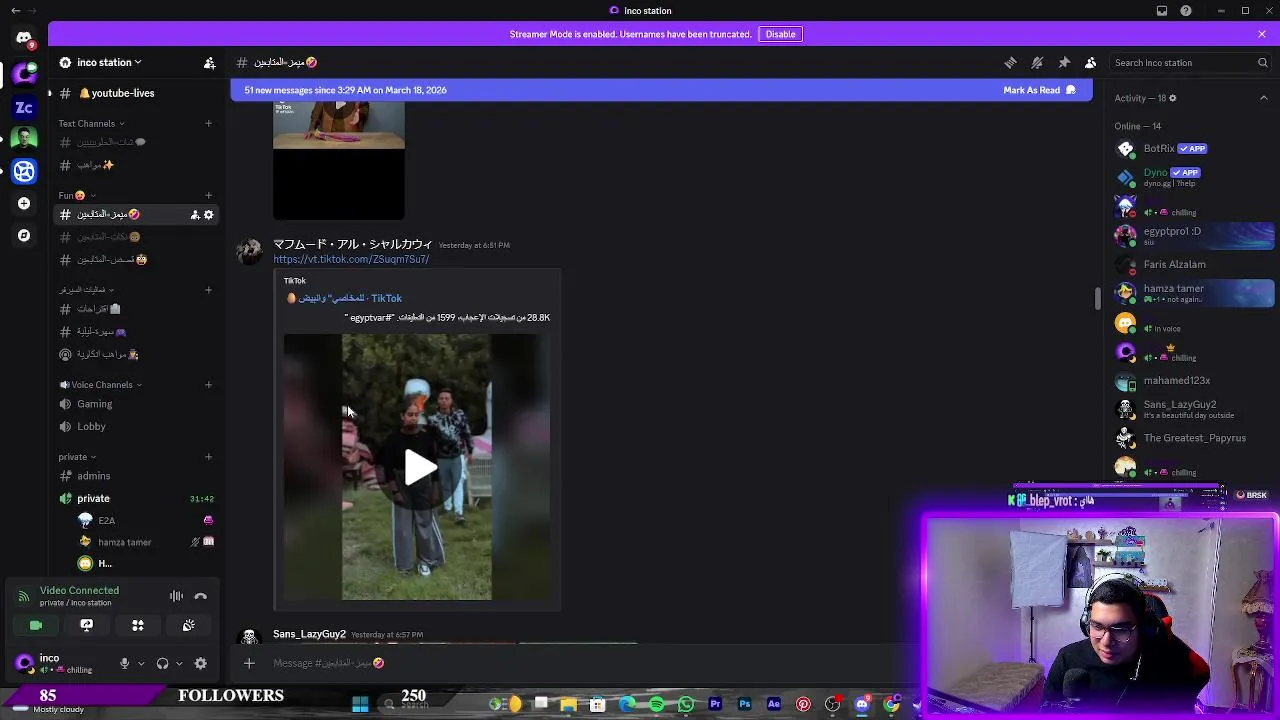Open the vt.tiktok.com link
Image resolution: width=1280 pixels, height=720 pixels.
coord(351,259)
